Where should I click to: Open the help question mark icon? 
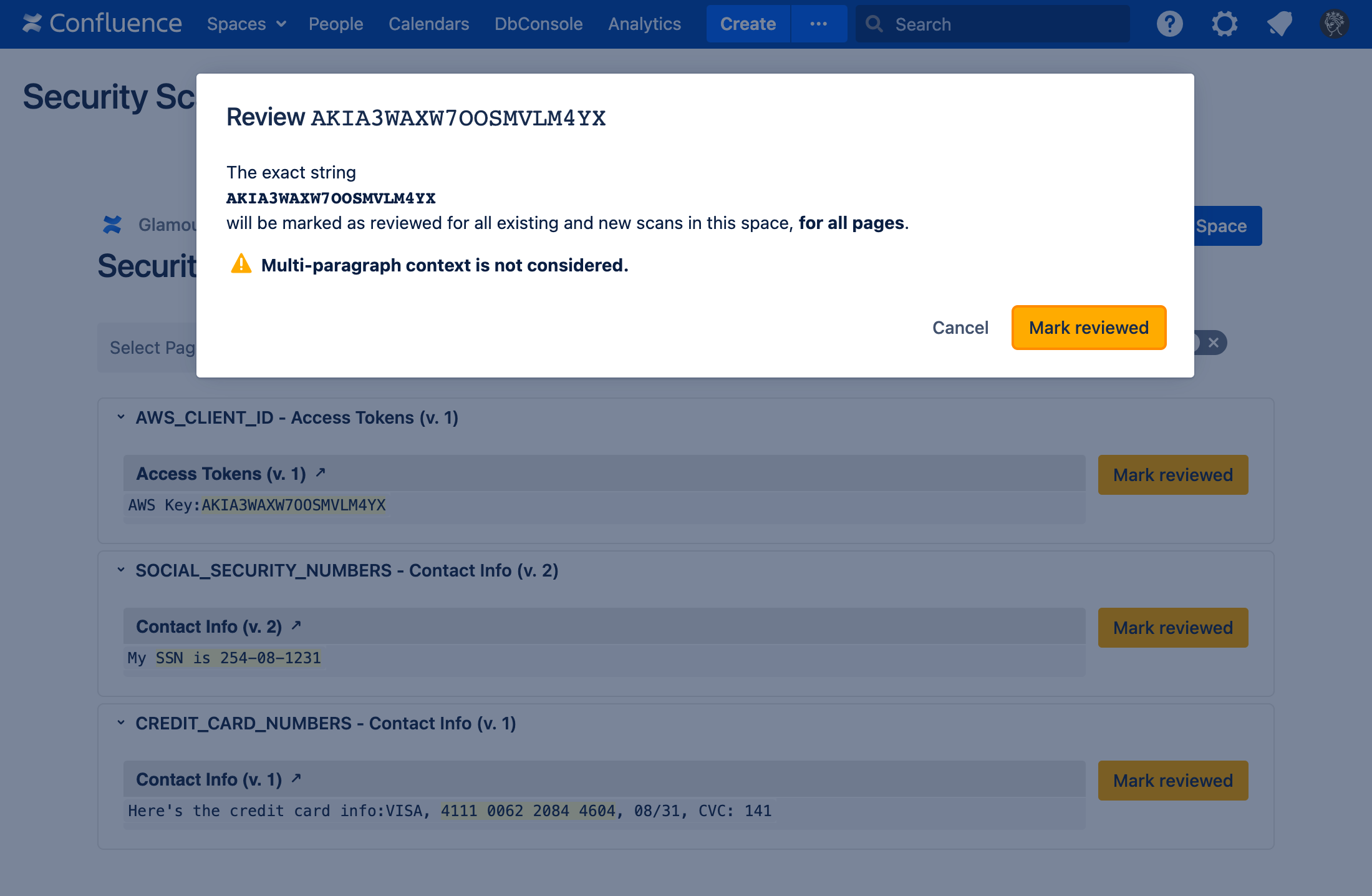click(x=1169, y=24)
